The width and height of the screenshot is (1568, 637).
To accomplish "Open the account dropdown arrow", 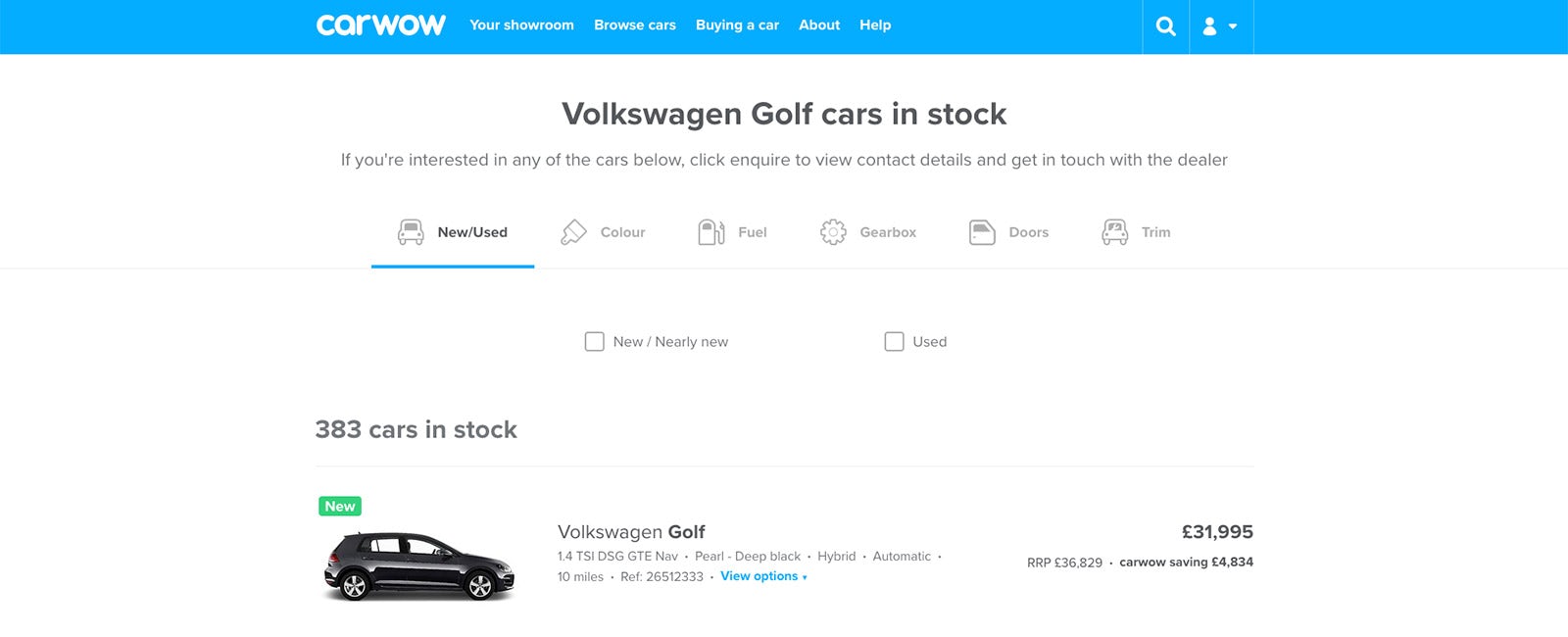I will pos(1233,26).
